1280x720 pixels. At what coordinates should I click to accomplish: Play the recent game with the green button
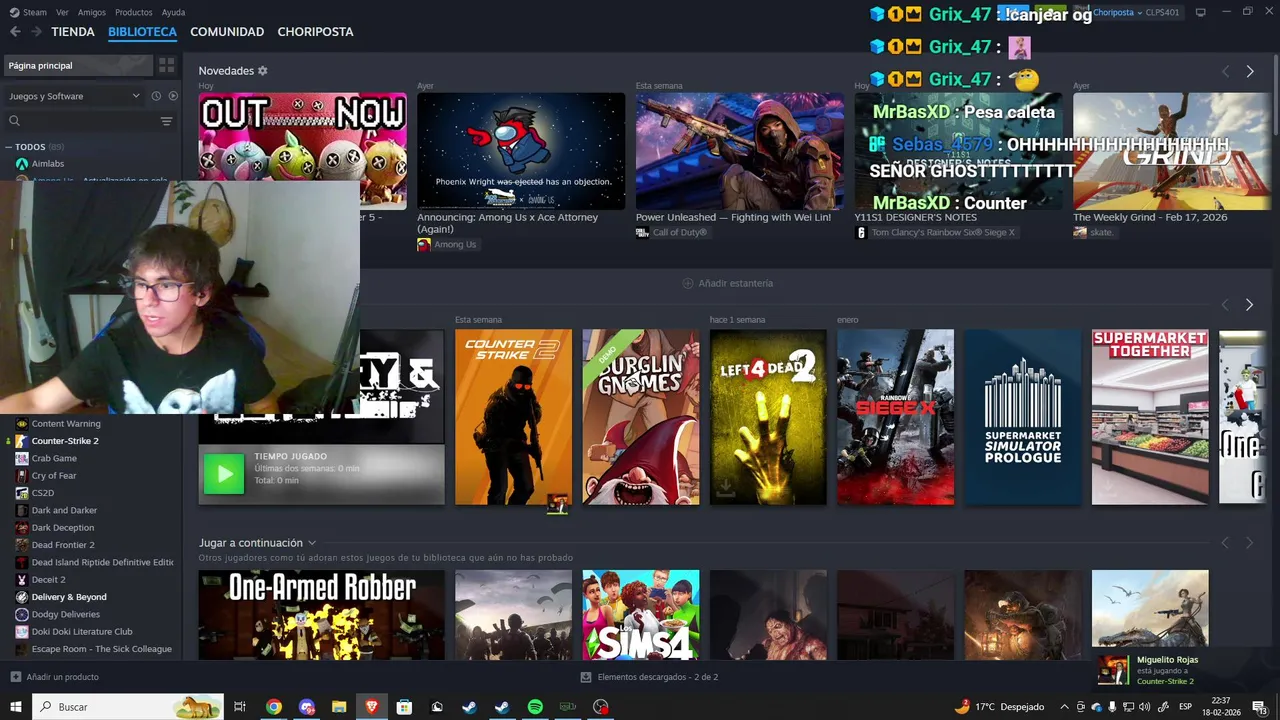coord(223,474)
